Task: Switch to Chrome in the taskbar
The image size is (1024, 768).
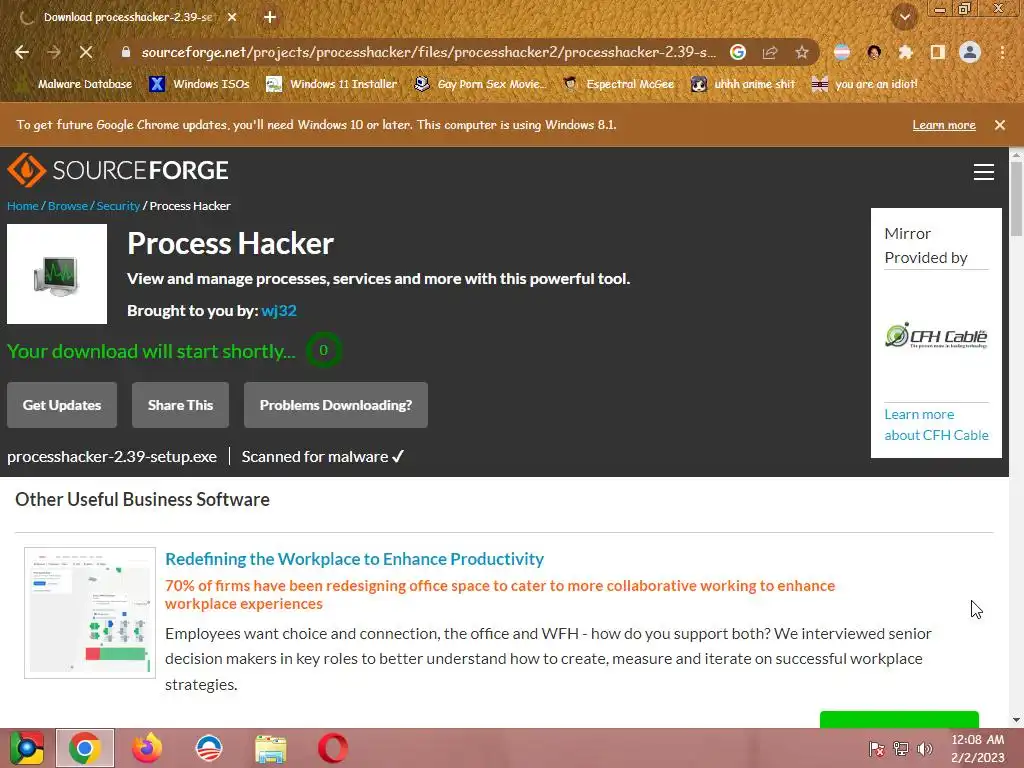Action: (85, 748)
